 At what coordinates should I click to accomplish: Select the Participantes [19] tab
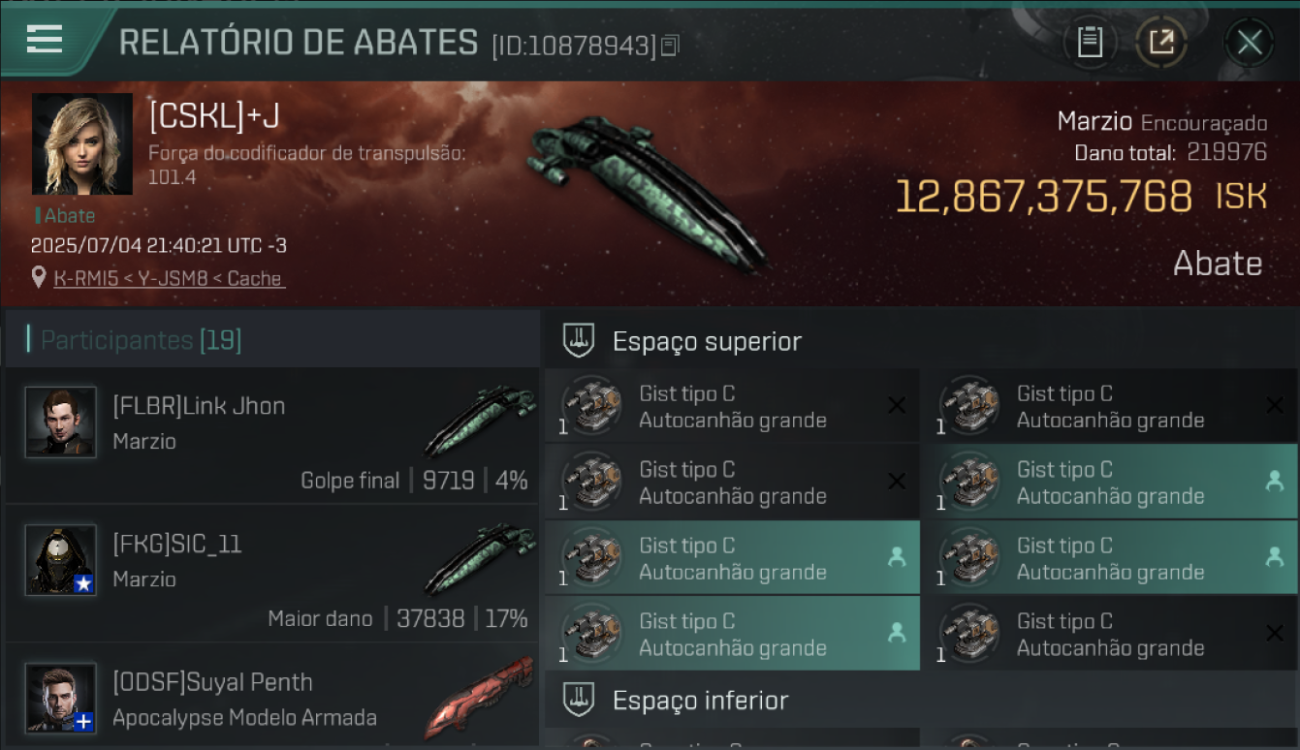(x=140, y=340)
